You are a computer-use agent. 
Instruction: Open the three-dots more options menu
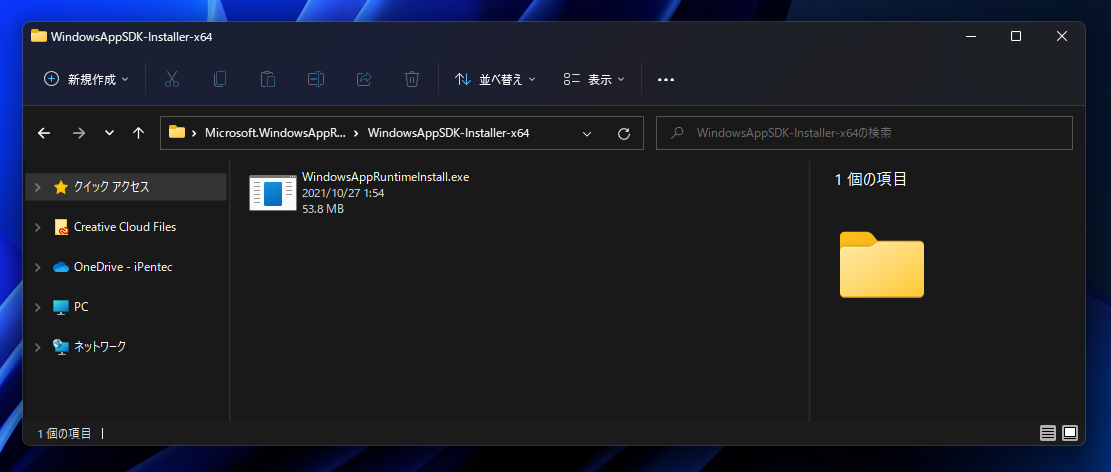[665, 79]
